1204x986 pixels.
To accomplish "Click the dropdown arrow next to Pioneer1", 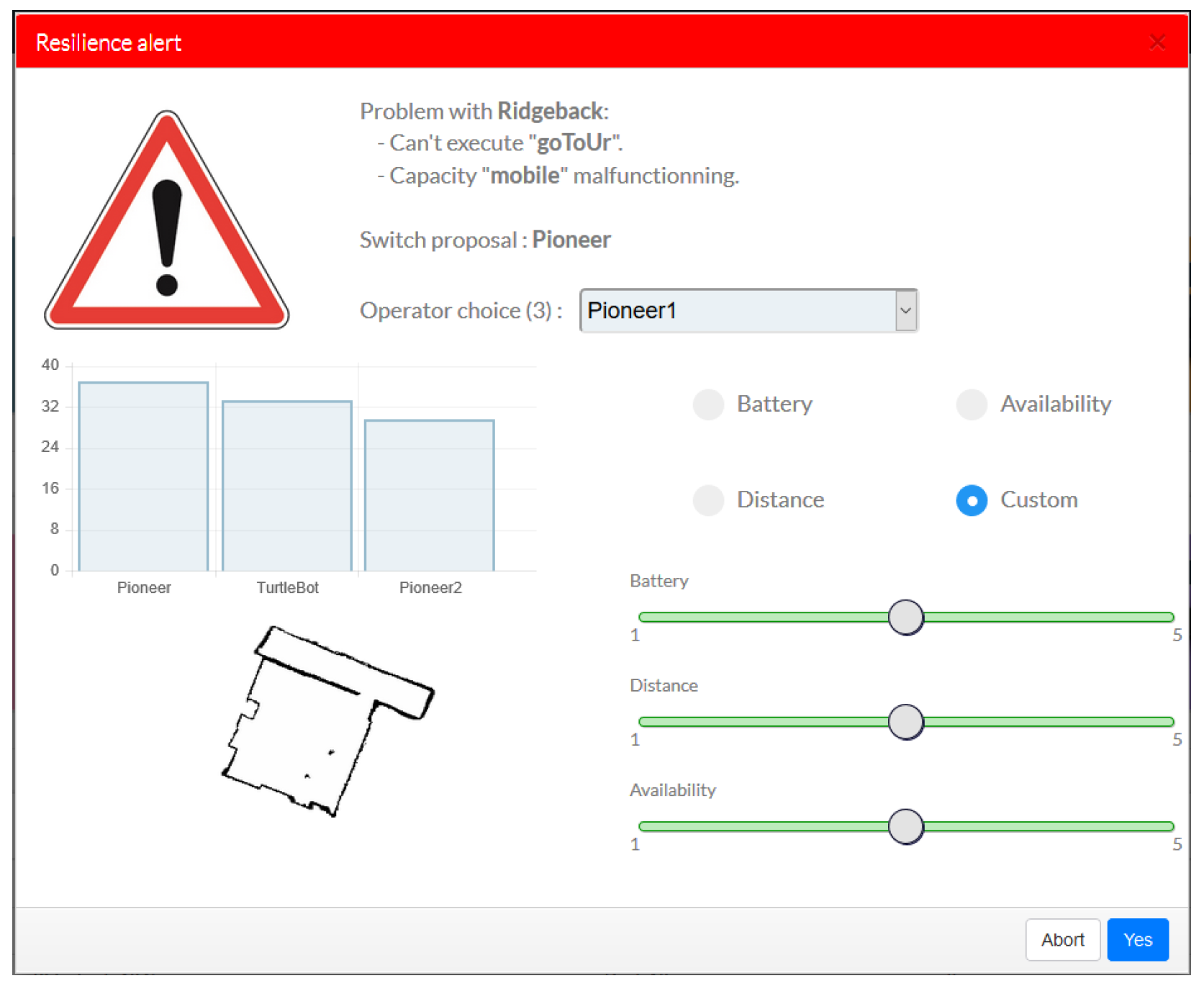I will tap(905, 311).
